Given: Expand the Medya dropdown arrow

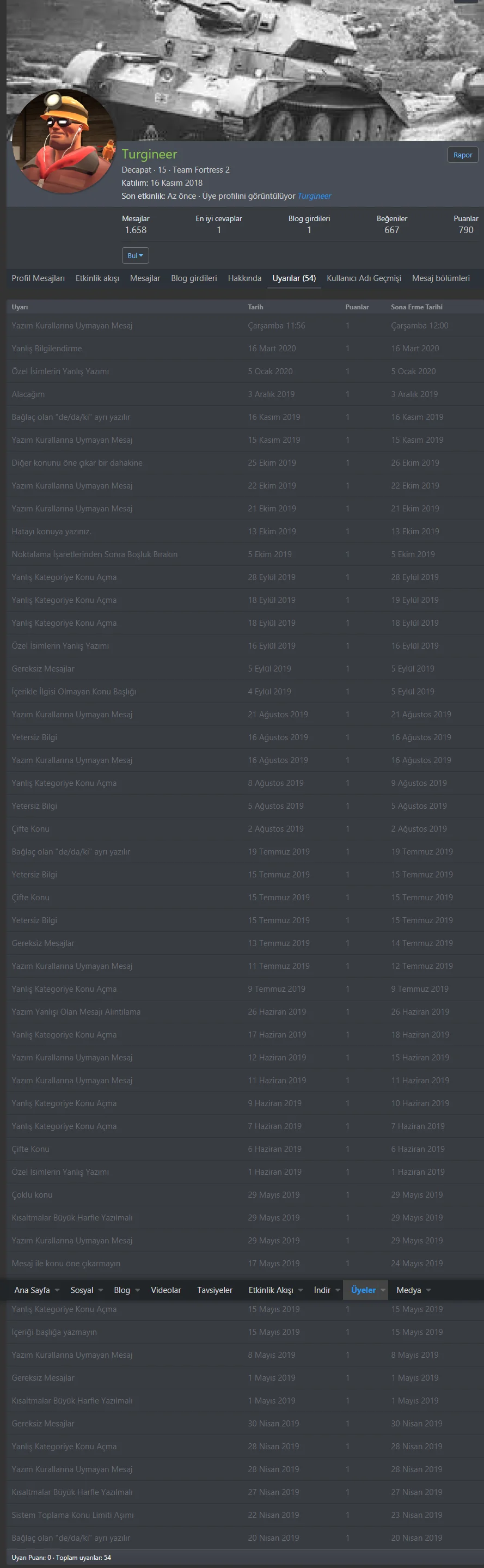Looking at the screenshot, I should tap(428, 1290).
